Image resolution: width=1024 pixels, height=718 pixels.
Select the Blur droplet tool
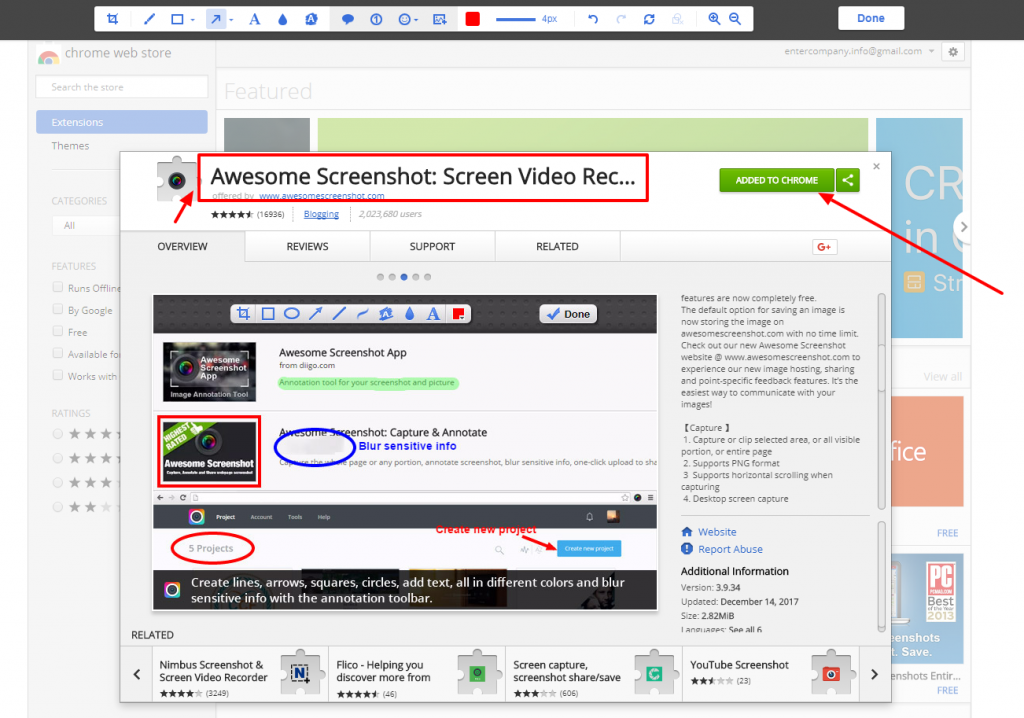(x=283, y=19)
